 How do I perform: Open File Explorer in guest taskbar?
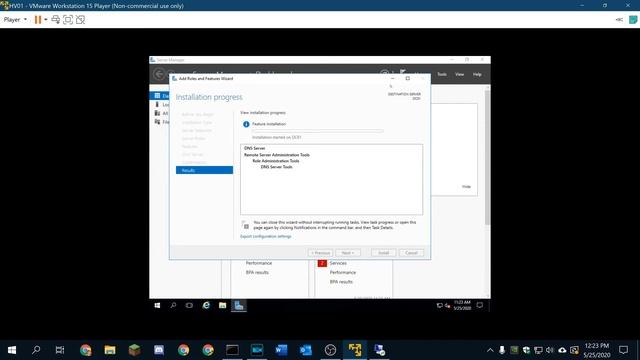coord(222,305)
